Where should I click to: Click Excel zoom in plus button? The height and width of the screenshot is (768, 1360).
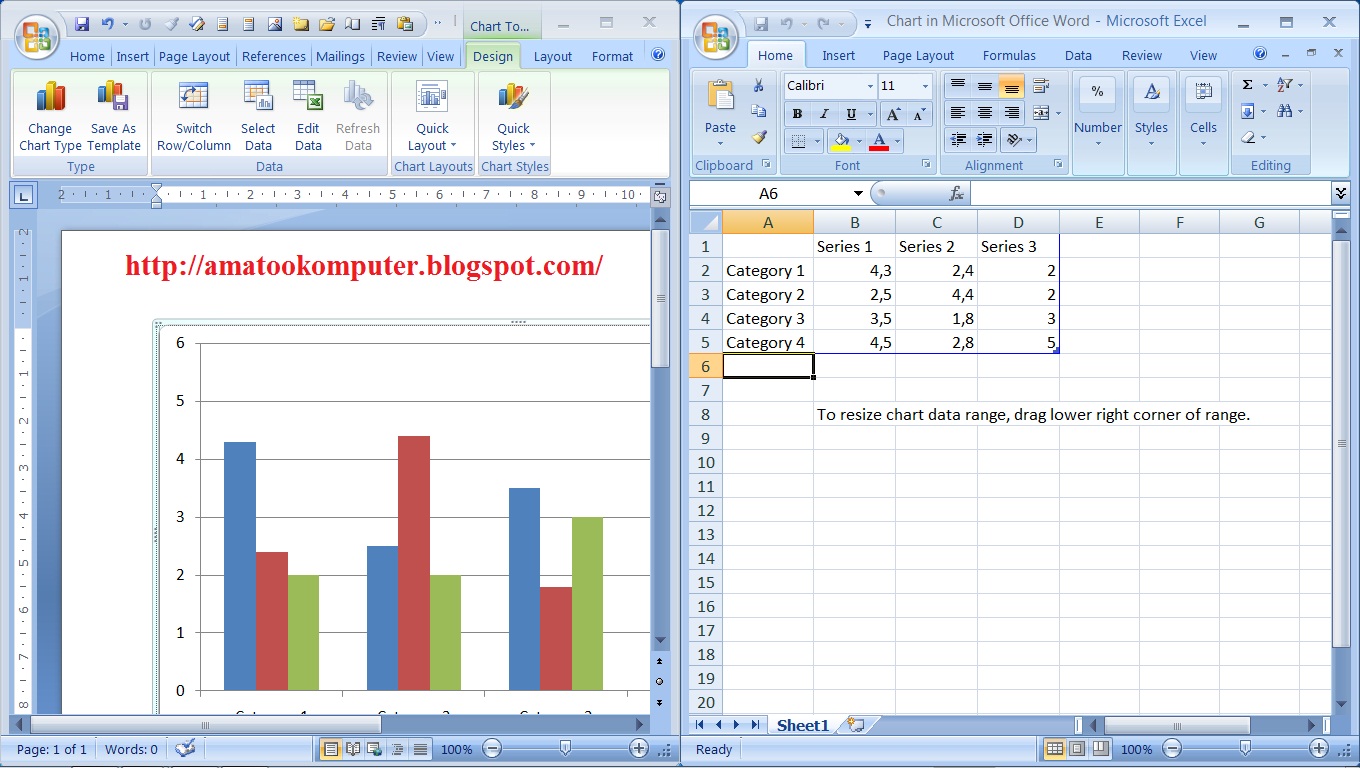point(1319,748)
